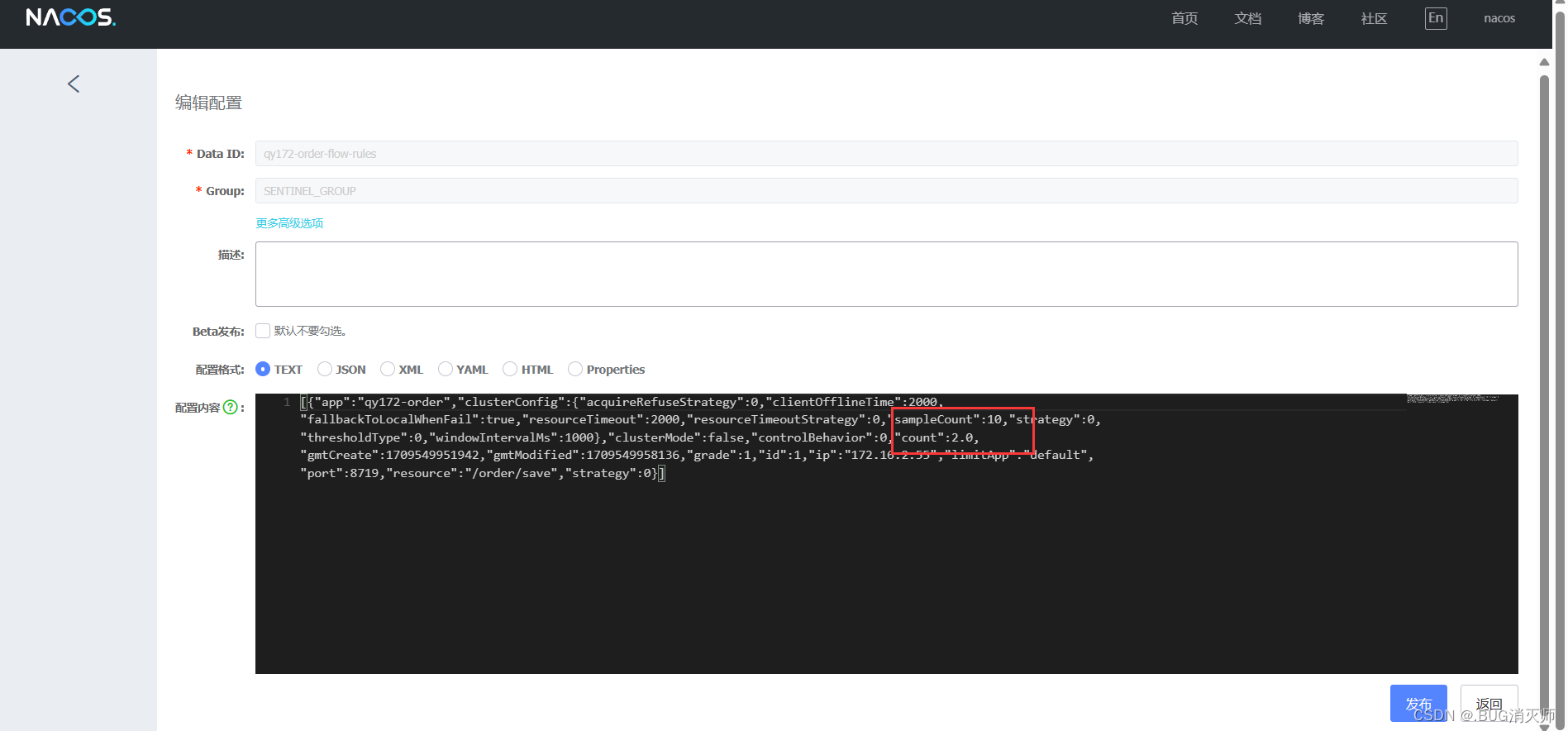Select the HTML format radio button
The width and height of the screenshot is (1568, 731).
510,369
